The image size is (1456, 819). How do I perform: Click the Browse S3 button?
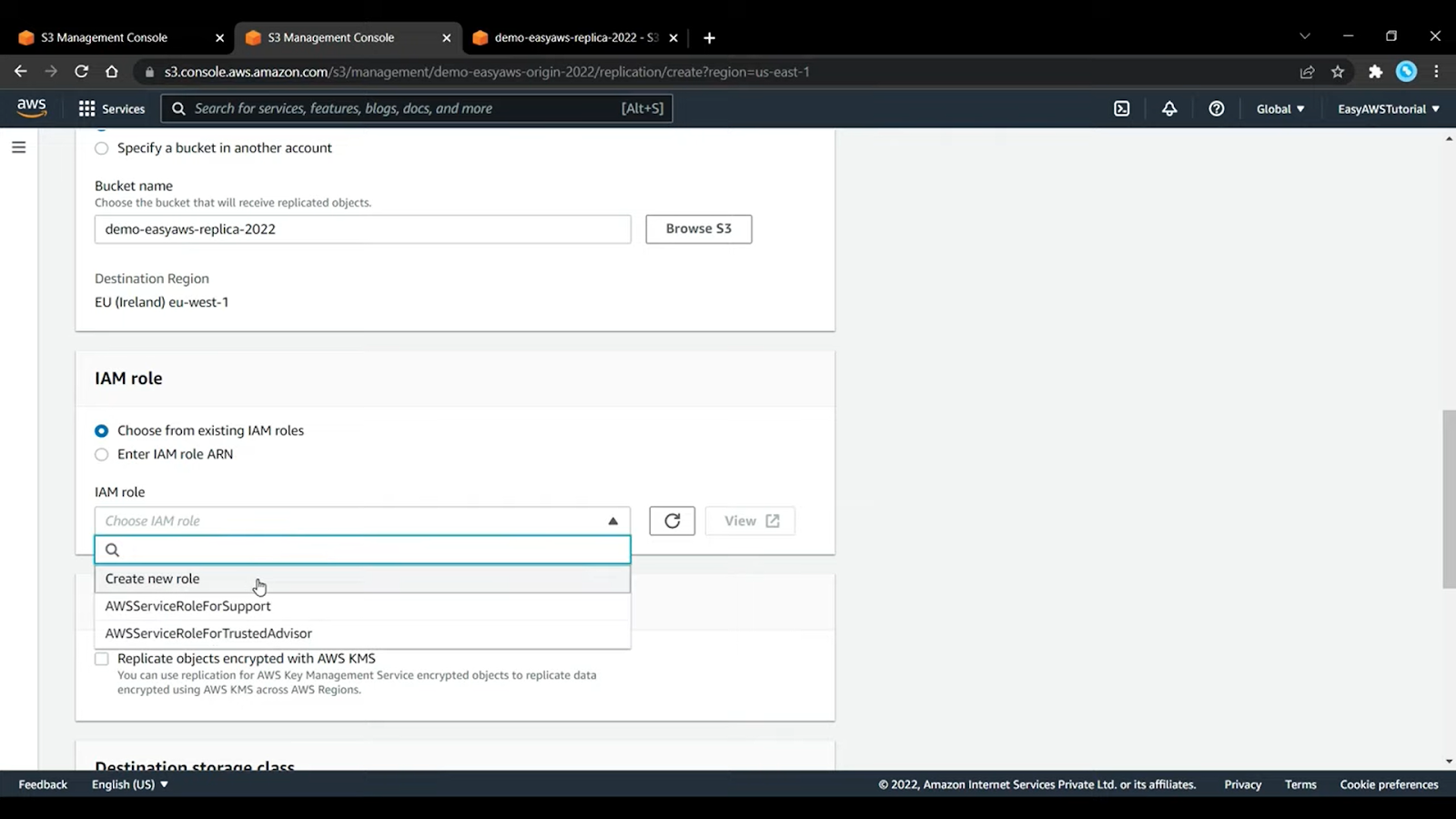click(699, 229)
